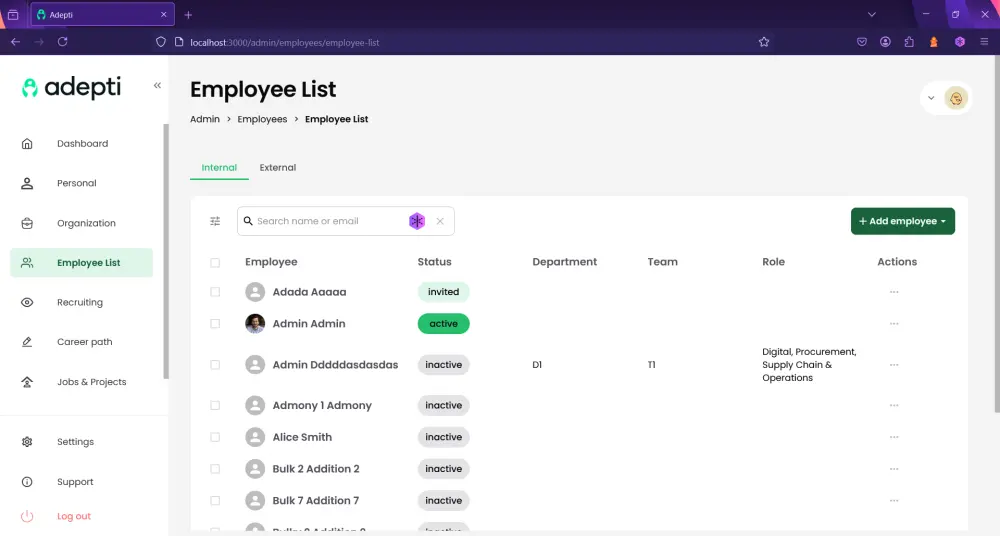Open actions menu for Admony 1 Admony
The height and width of the screenshot is (536, 1000).
(x=894, y=405)
